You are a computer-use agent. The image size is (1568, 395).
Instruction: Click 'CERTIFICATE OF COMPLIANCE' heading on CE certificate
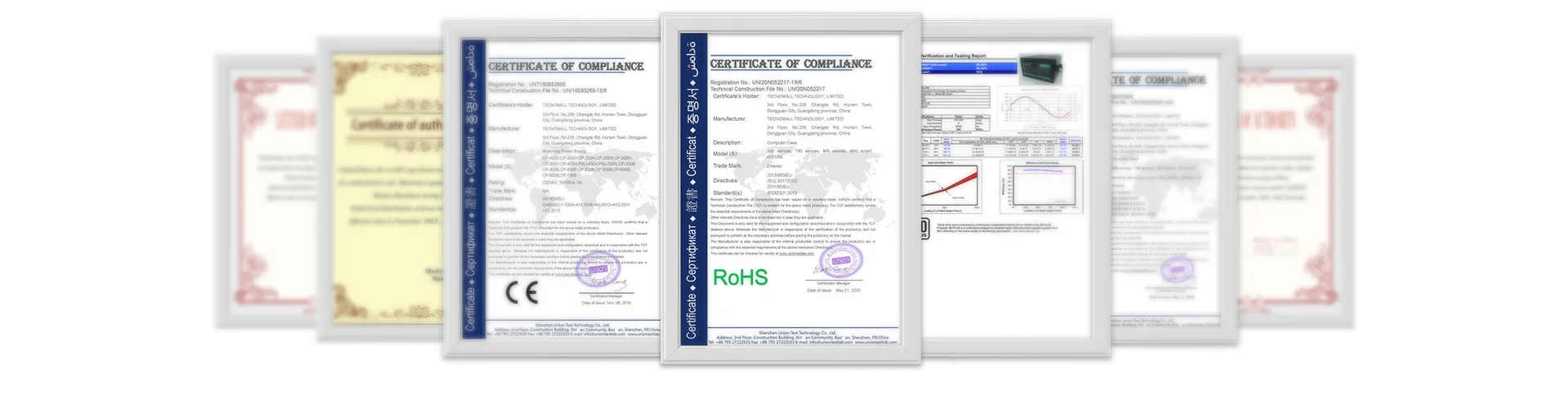pos(566,66)
